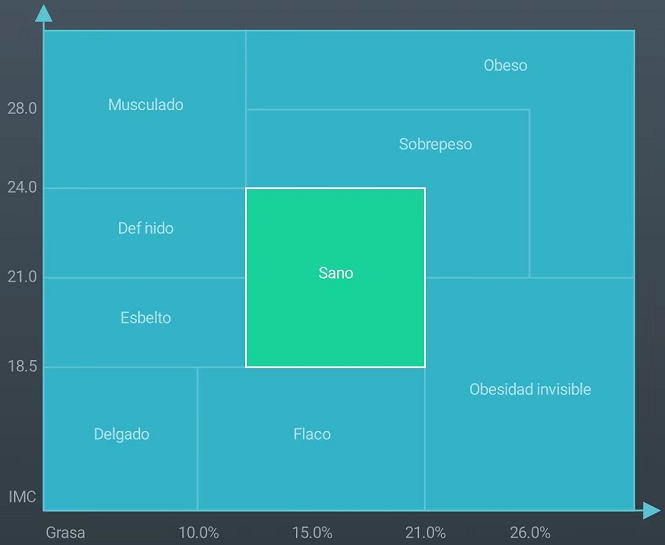Select the 24.0 value on IMC axis
The height and width of the screenshot is (545, 665).
point(21,187)
